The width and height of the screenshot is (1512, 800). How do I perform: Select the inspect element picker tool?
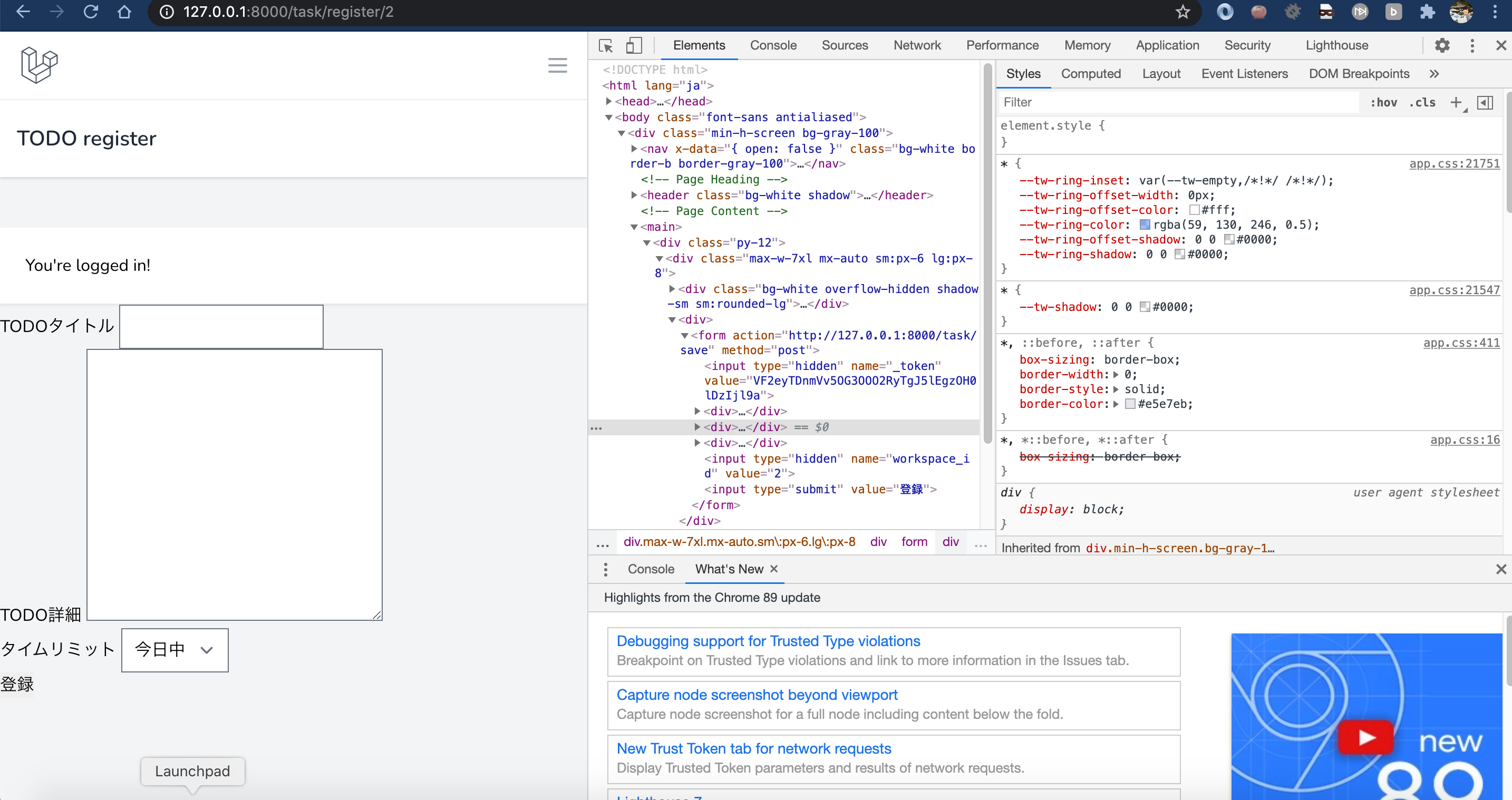[605, 46]
